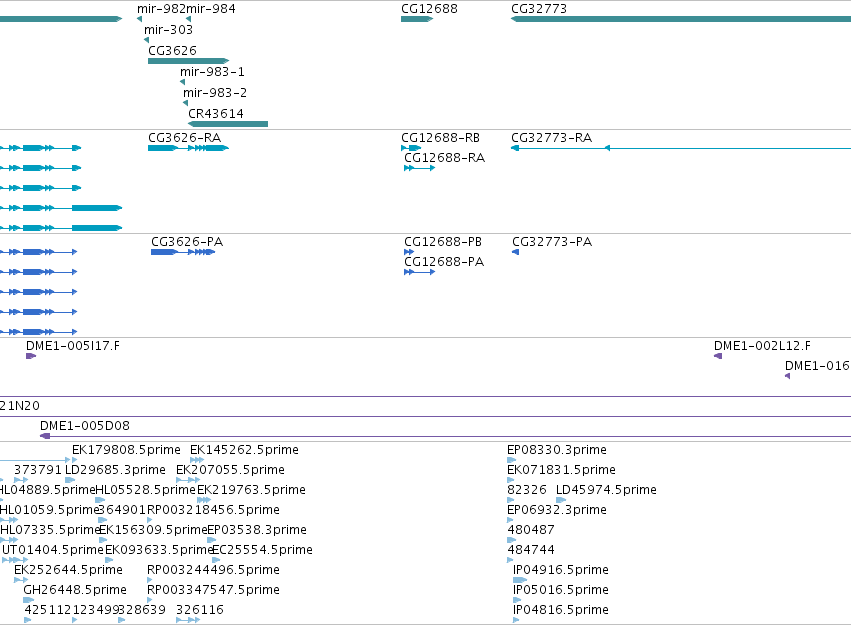Click the EK179808.5prime EST glyph
This screenshot has height=625, width=851.
75,460
